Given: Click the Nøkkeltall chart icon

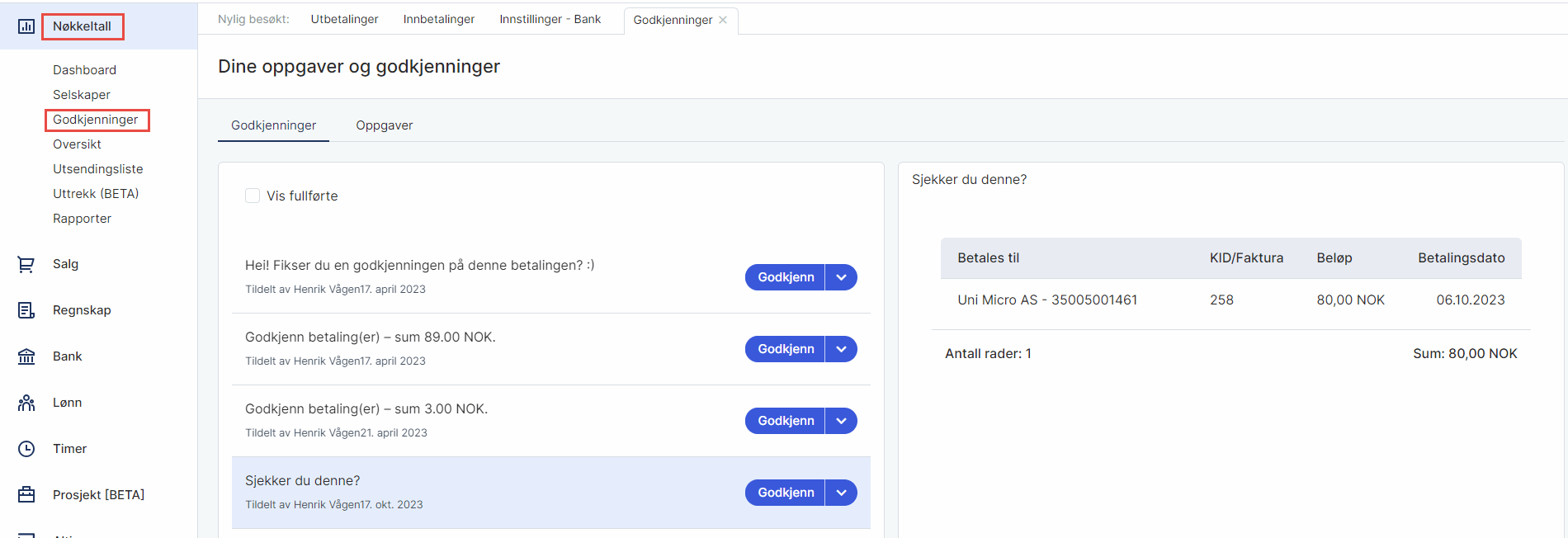Looking at the screenshot, I should (x=26, y=26).
